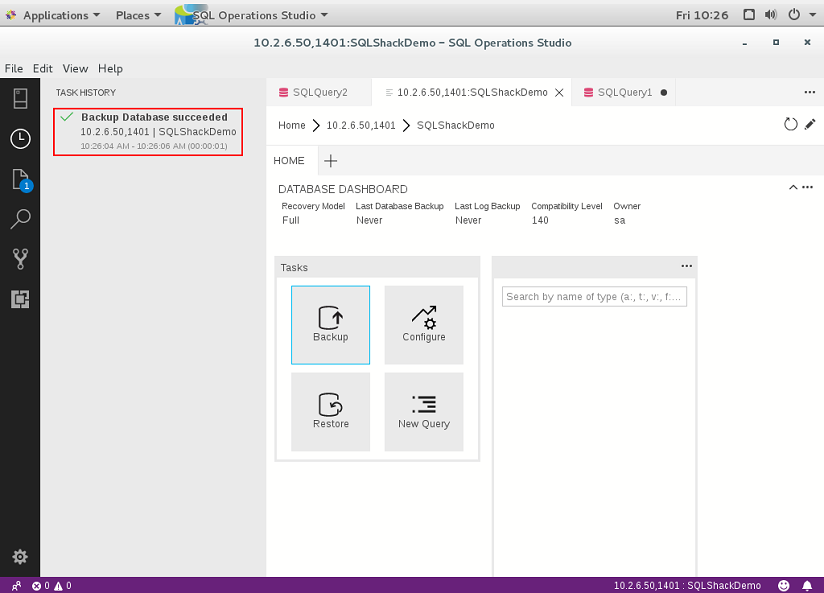Click the New Query task tile
This screenshot has width=824, height=593.
(x=424, y=412)
